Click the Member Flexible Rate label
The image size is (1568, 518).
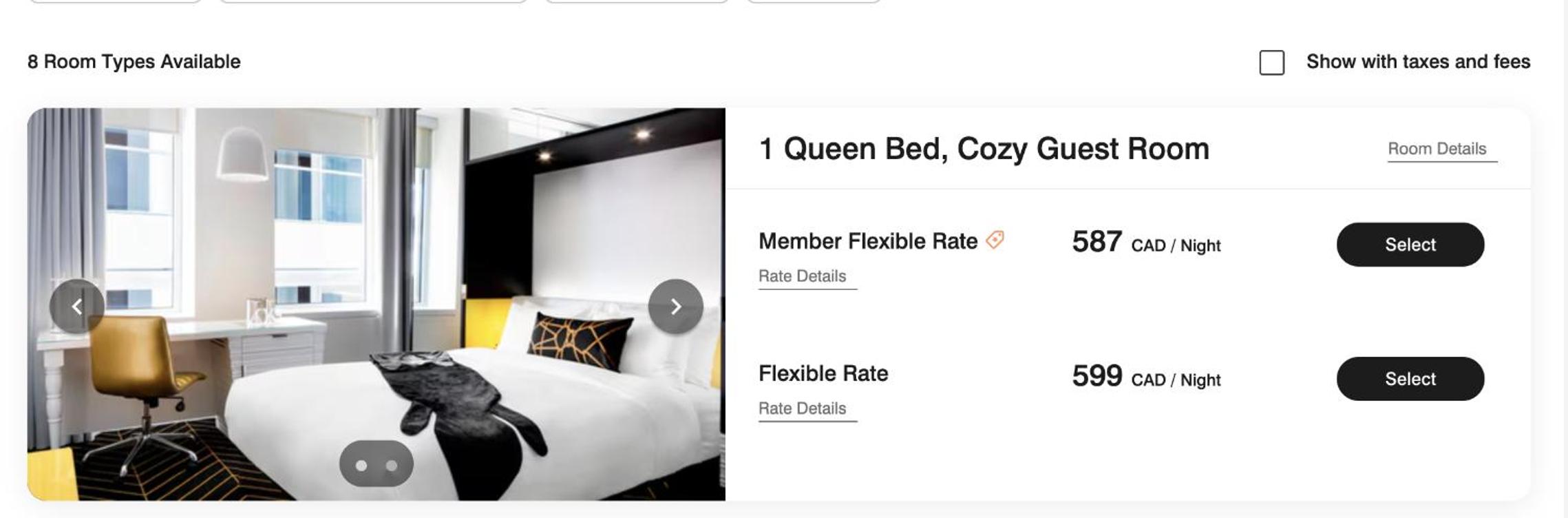click(867, 241)
